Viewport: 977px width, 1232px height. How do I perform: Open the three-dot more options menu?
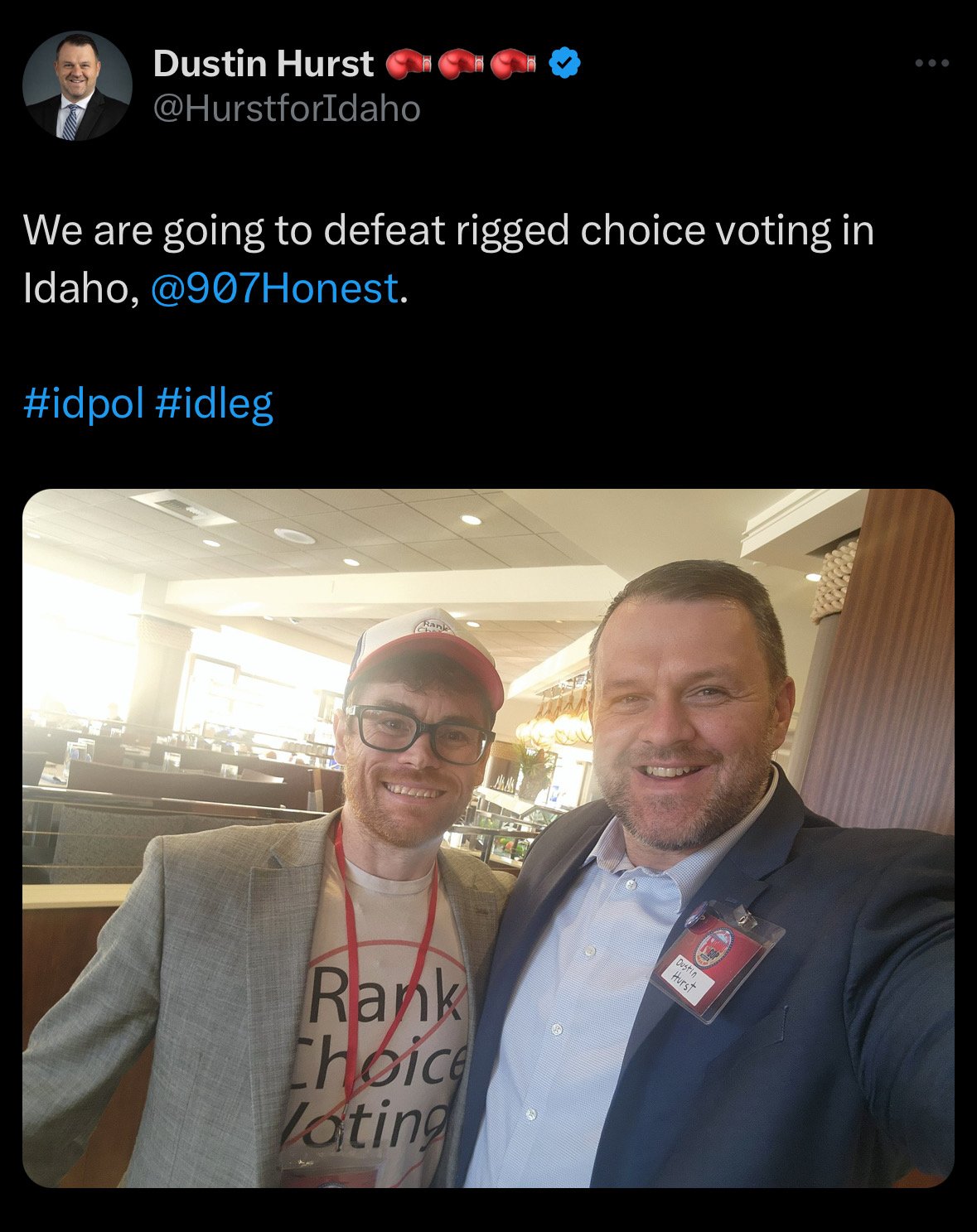(931, 63)
